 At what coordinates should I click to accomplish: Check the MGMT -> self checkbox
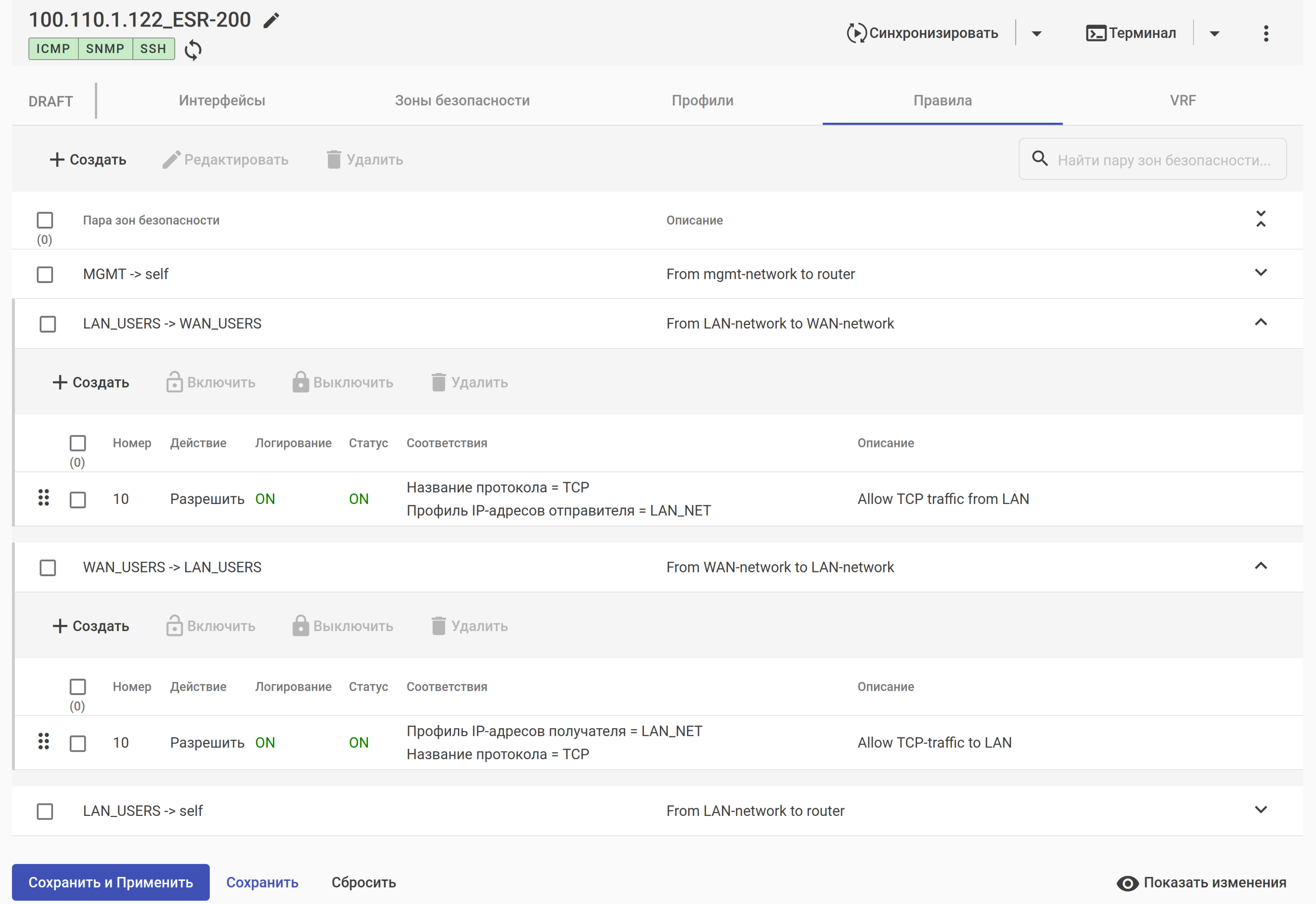click(45, 275)
